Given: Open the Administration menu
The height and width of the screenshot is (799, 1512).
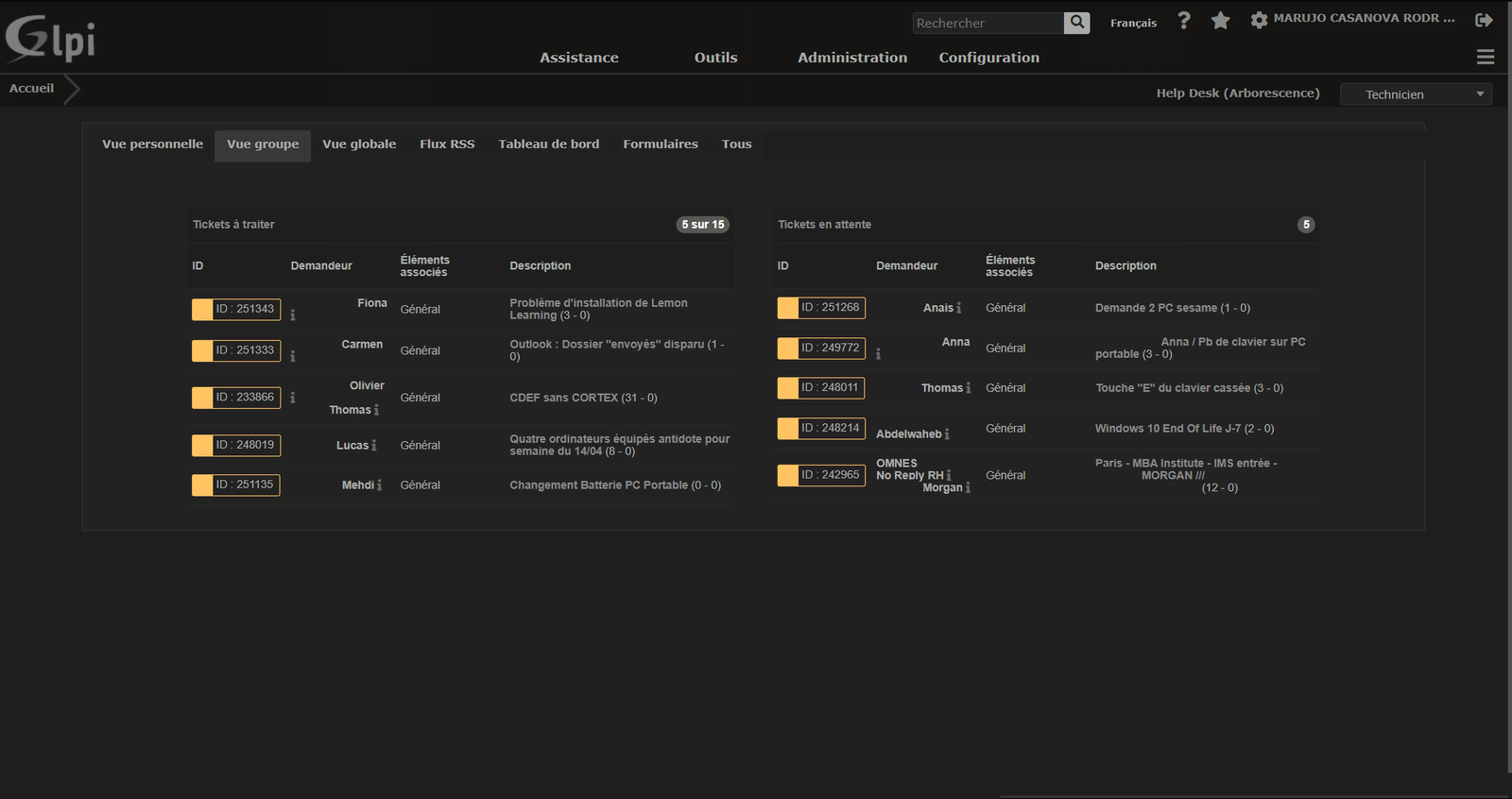Looking at the screenshot, I should click(x=851, y=58).
